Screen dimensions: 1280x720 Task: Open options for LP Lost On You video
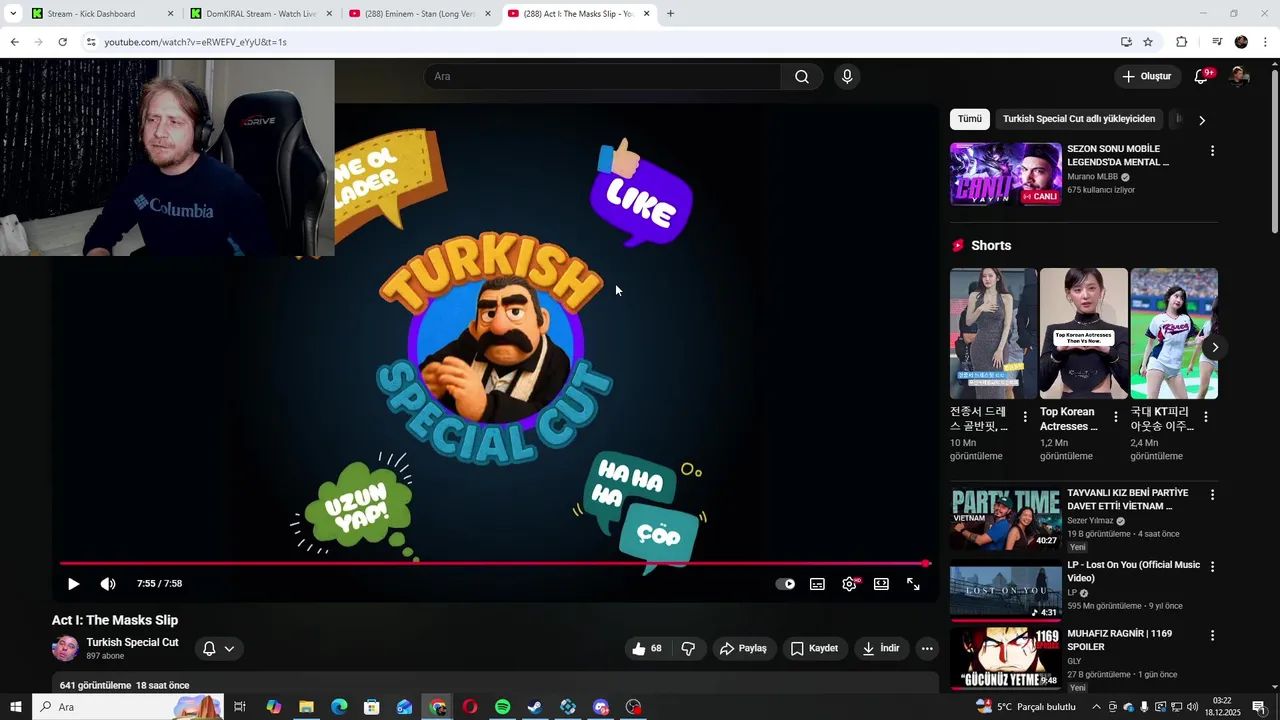click(1212, 566)
